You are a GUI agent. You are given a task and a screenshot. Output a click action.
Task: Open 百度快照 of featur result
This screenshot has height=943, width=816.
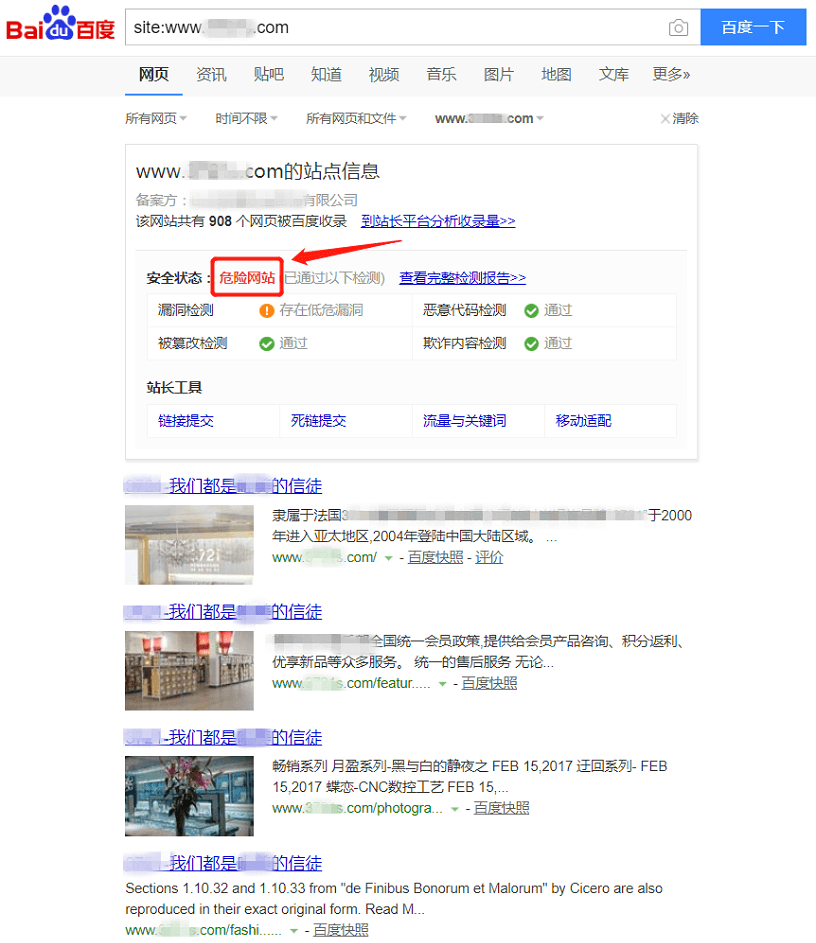click(489, 684)
